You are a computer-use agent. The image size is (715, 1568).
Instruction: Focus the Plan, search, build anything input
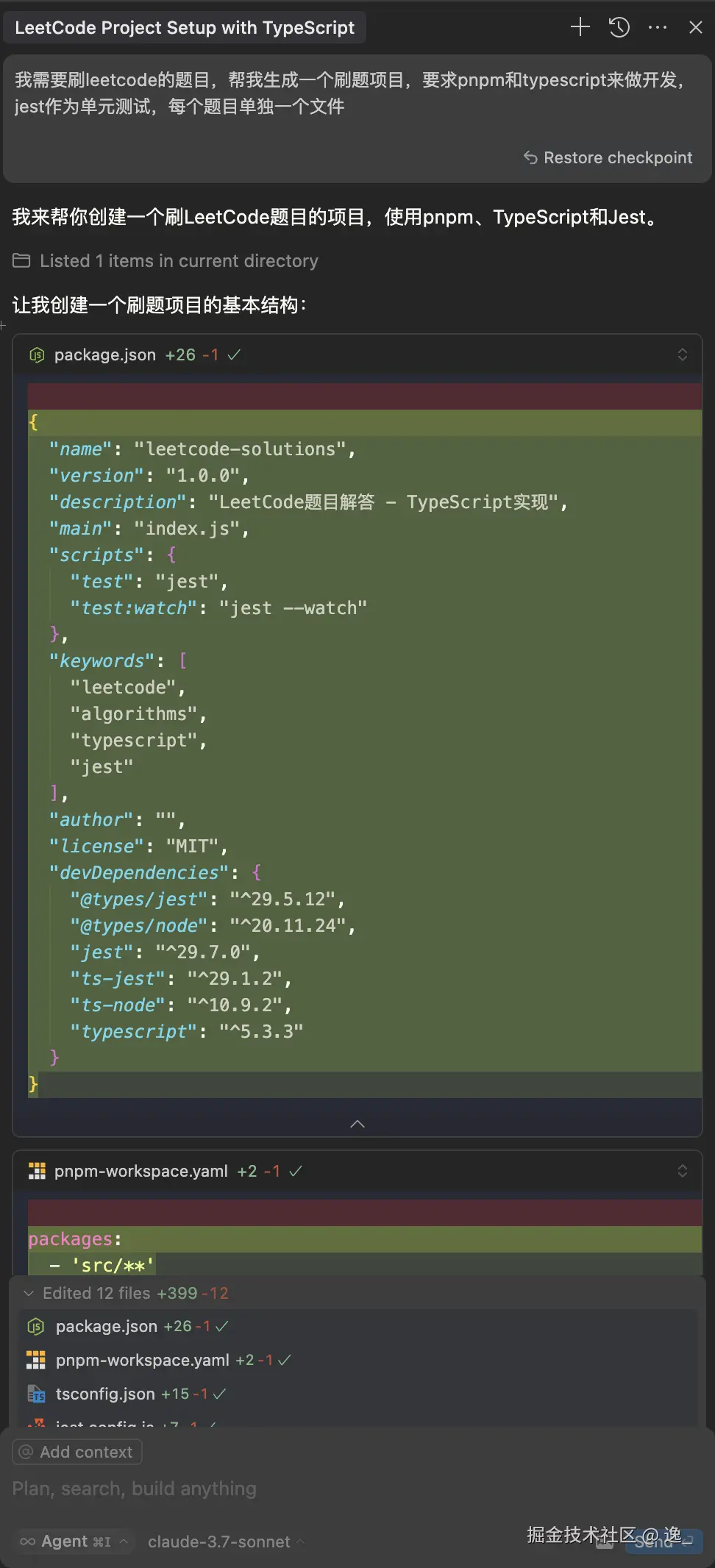(357, 1489)
